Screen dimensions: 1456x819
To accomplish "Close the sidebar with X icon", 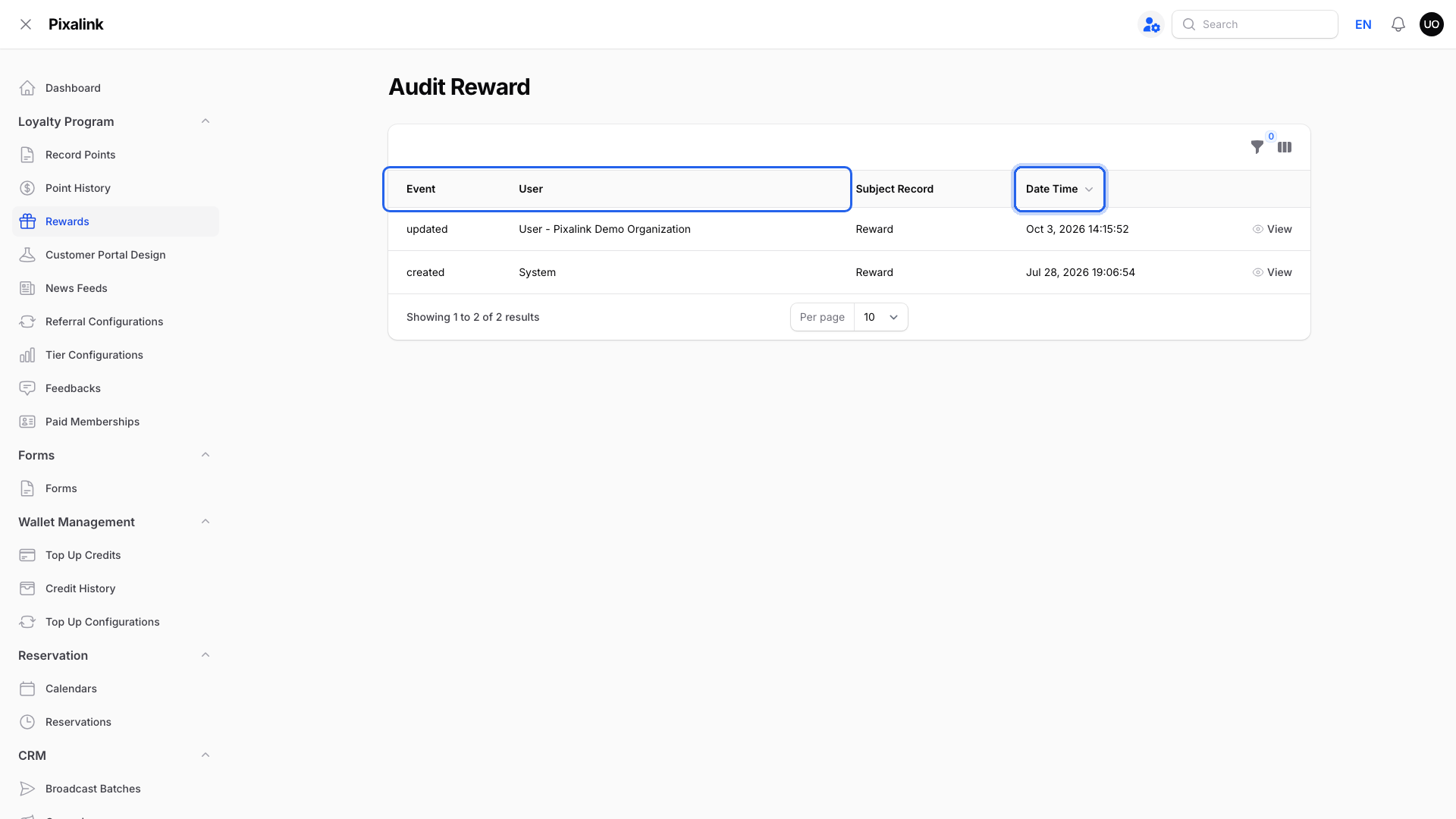I will click(x=26, y=24).
